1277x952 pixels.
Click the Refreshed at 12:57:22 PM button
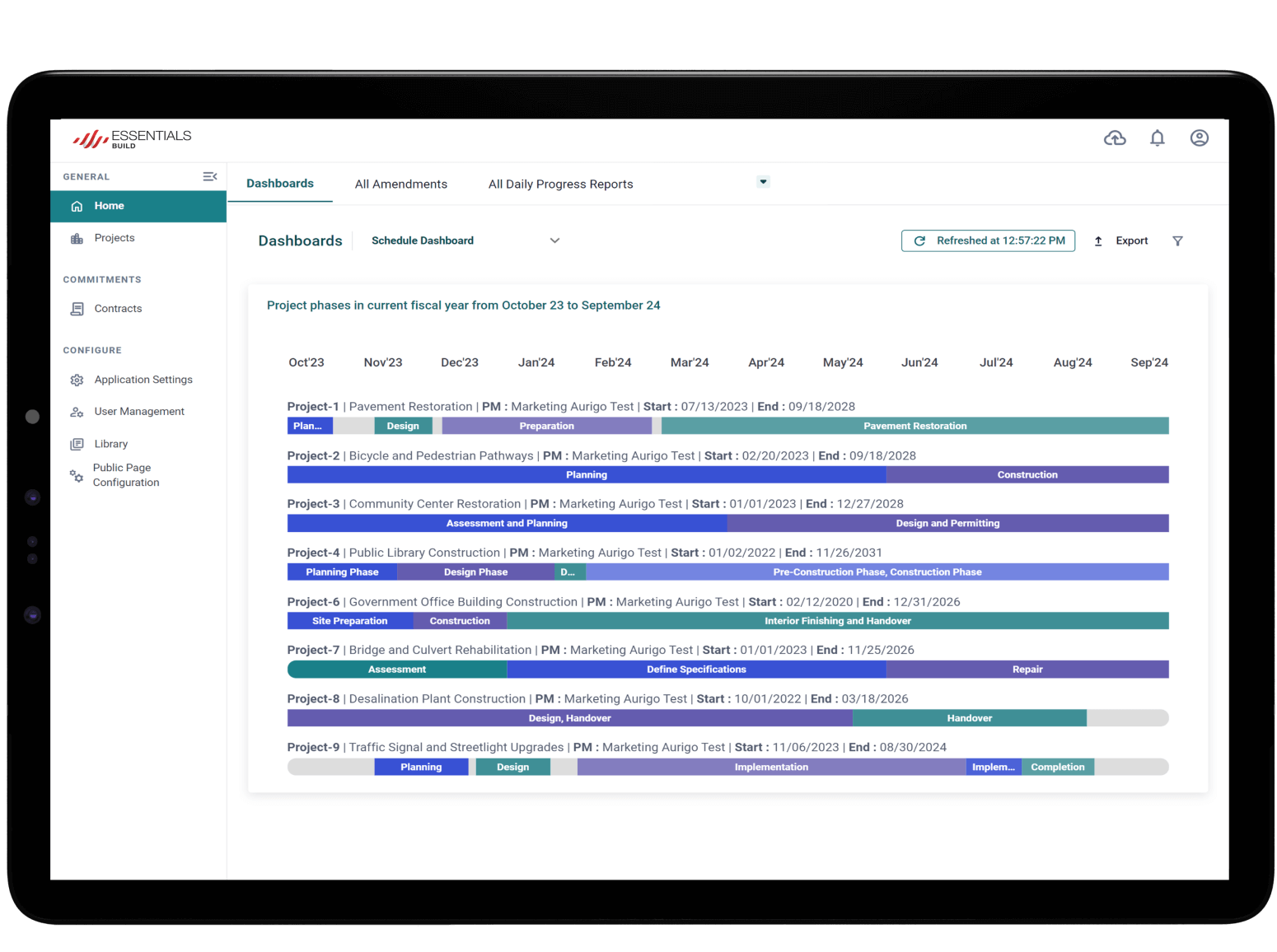(x=988, y=241)
